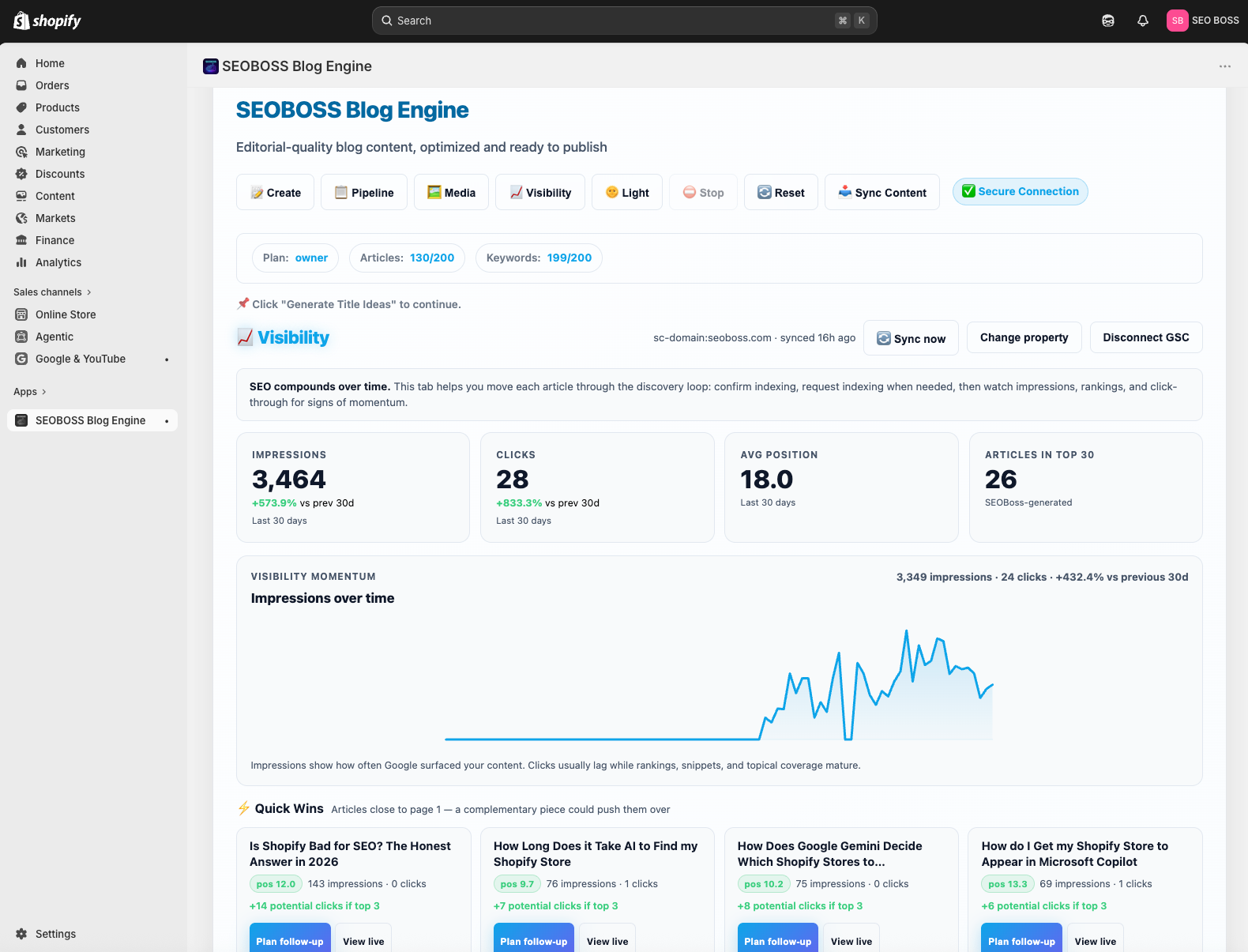Click the Articles 130/200 pill
Viewport: 1248px width, 952px height.
tap(408, 258)
